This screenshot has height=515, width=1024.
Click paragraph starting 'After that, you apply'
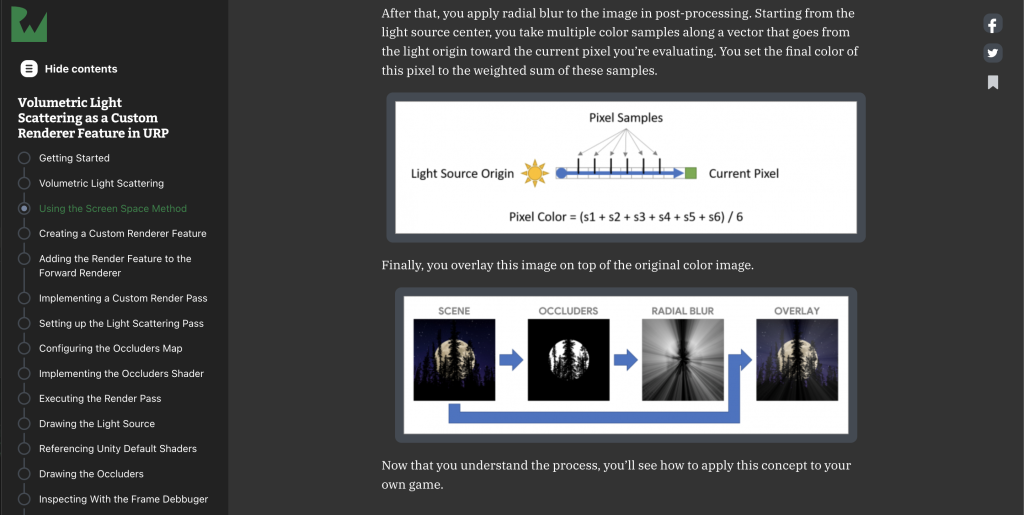[620, 42]
